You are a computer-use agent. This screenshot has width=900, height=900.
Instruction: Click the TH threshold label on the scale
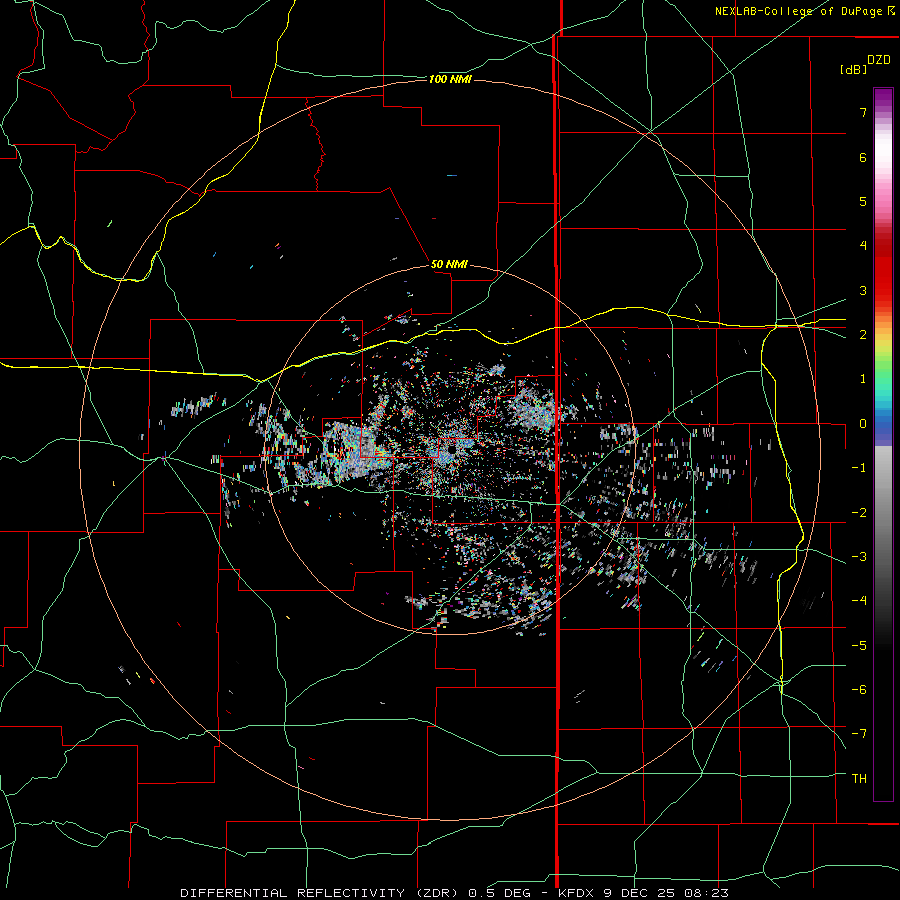(859, 778)
